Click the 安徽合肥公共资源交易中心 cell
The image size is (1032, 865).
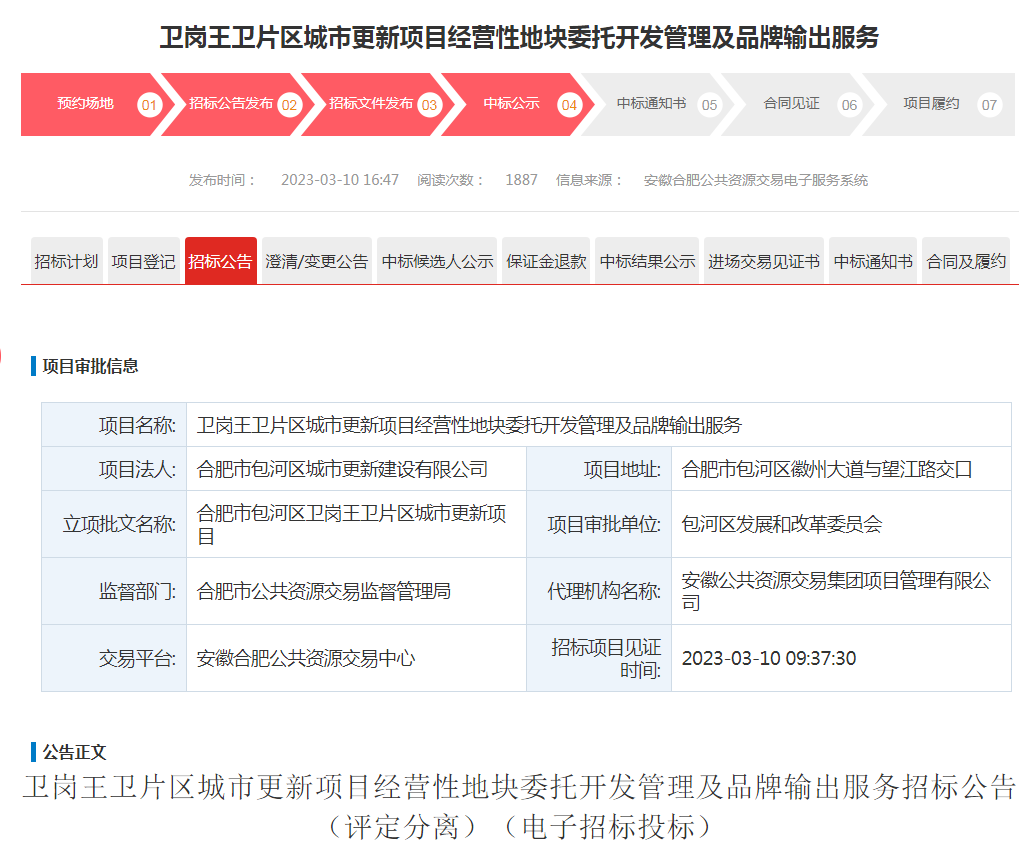(x=356, y=658)
